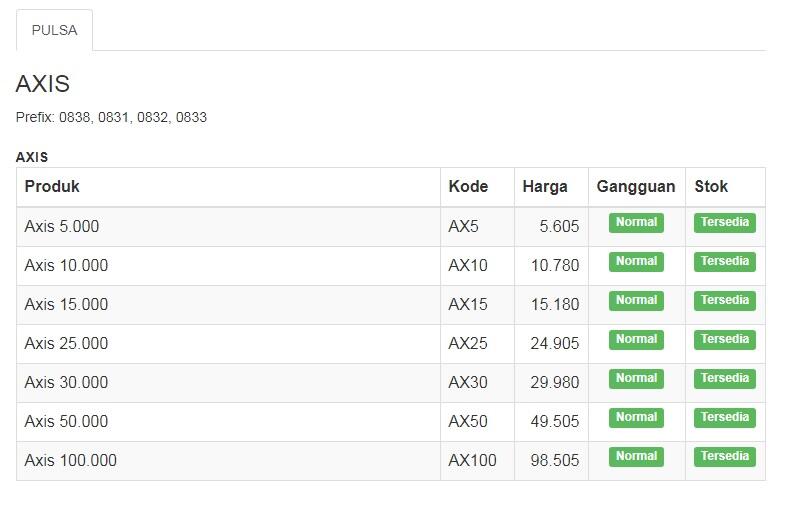791x508 pixels.
Task: Click the price 24.905
Action: (x=555, y=344)
